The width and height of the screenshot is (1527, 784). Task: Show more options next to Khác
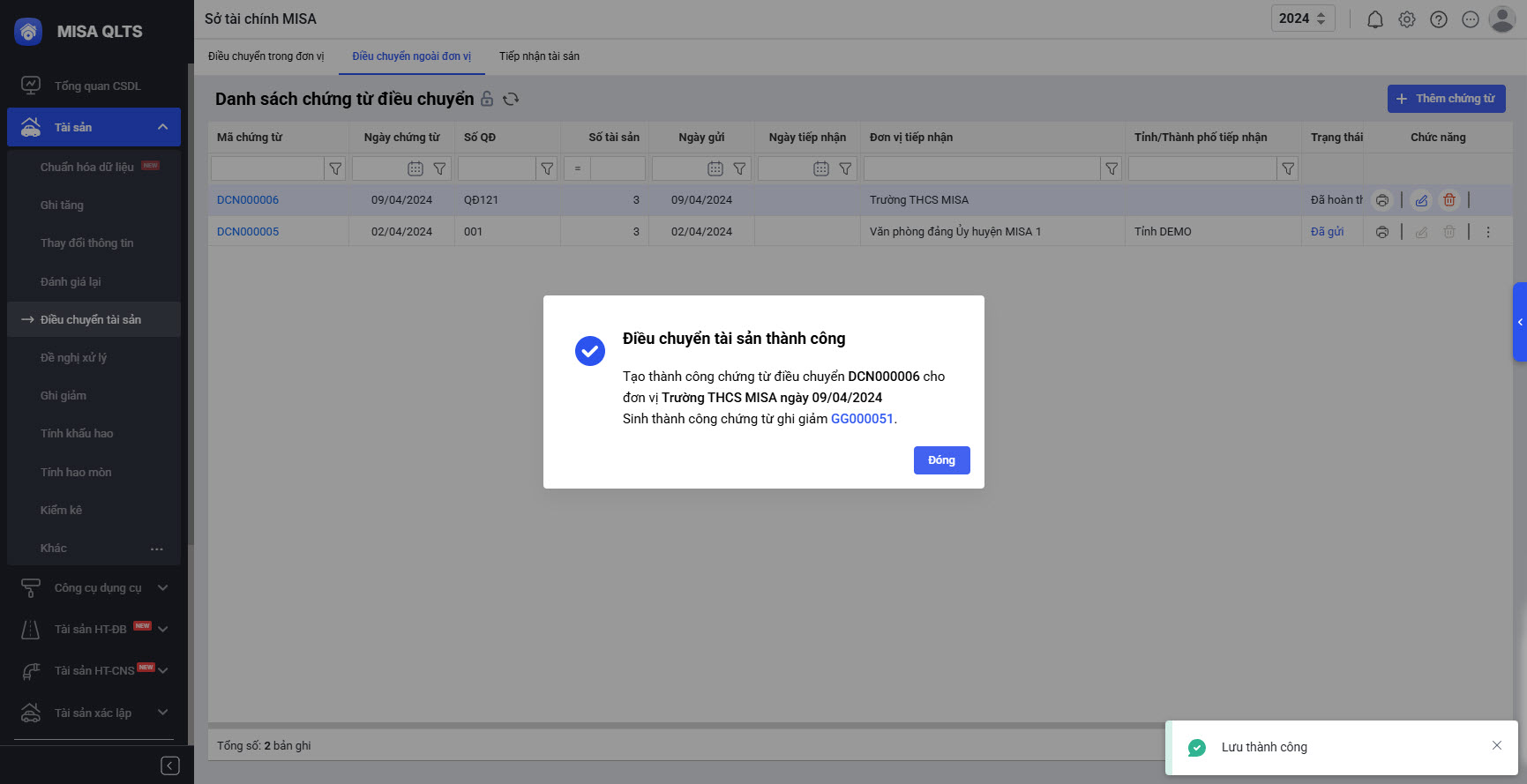[157, 549]
